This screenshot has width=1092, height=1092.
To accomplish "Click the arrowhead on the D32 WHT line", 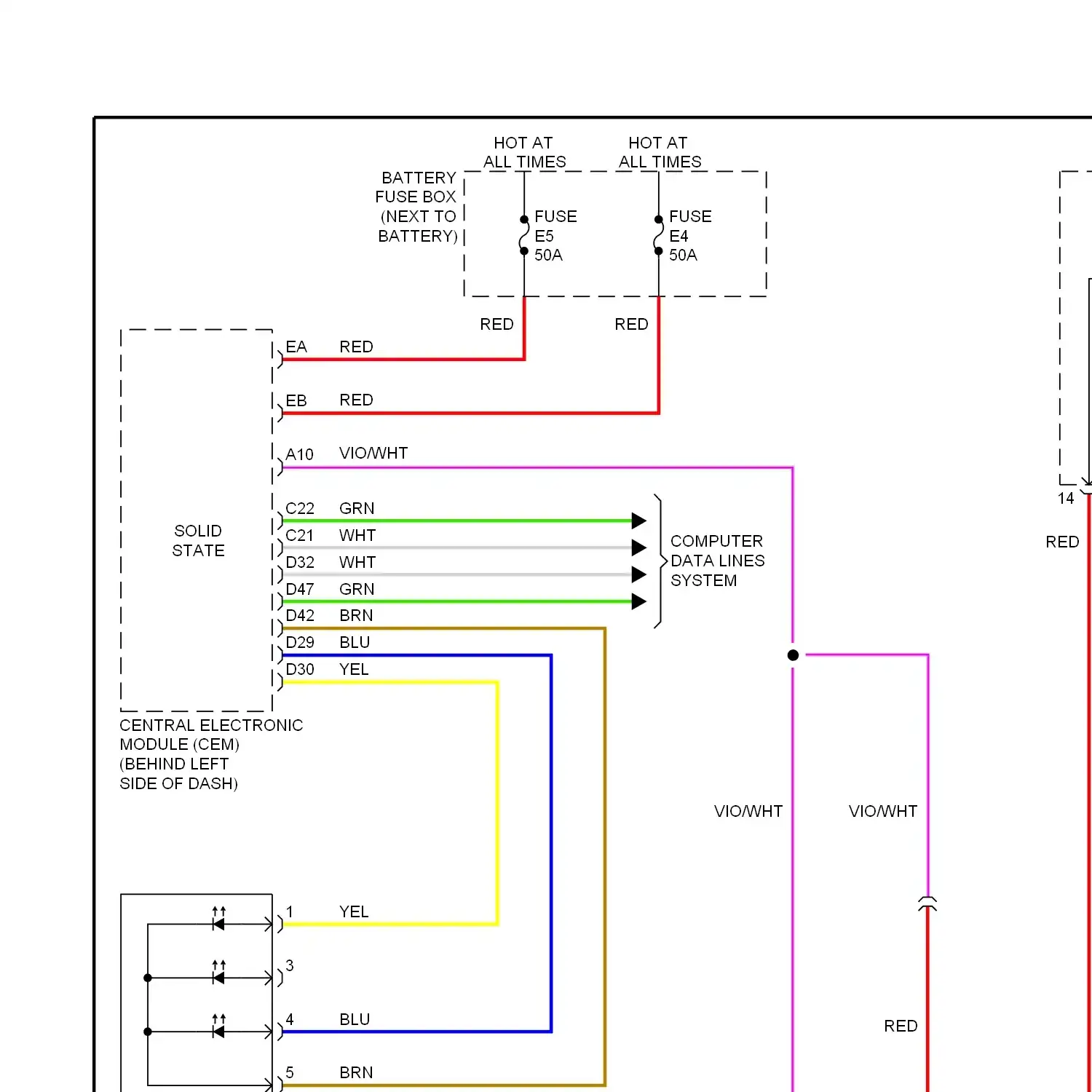I will pyautogui.click(x=639, y=574).
